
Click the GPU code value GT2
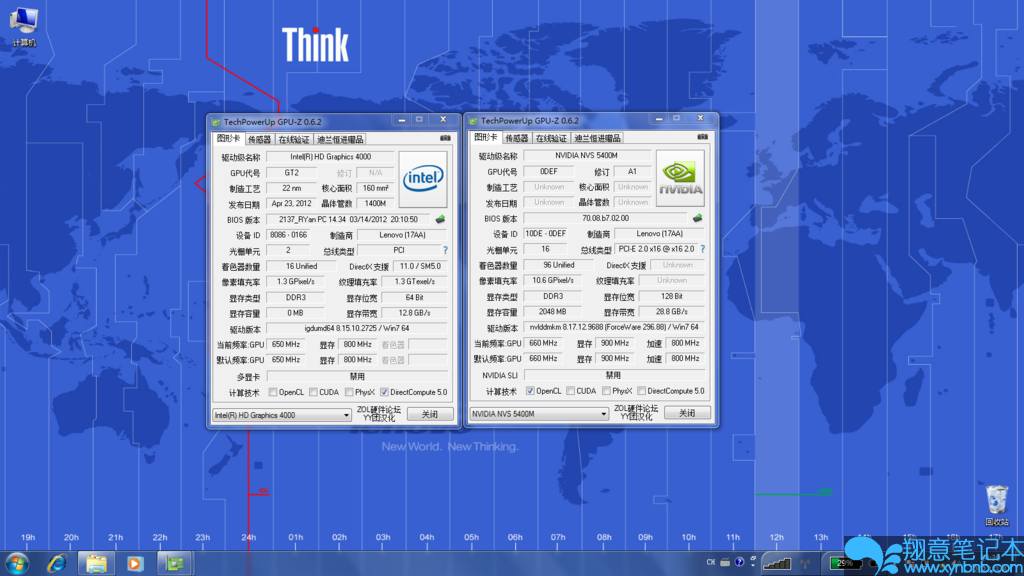pyautogui.click(x=291, y=173)
